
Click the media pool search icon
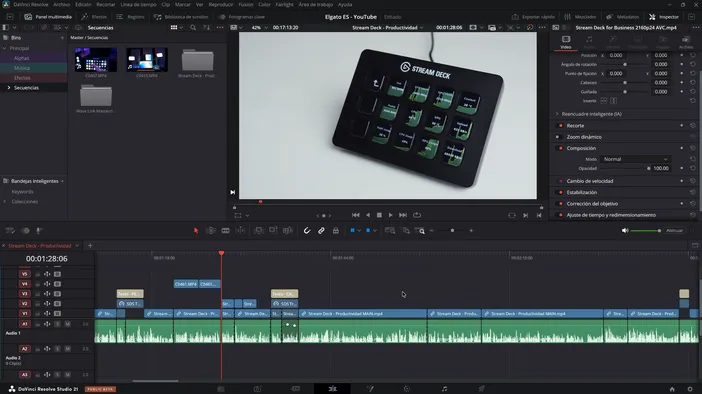click(x=193, y=27)
